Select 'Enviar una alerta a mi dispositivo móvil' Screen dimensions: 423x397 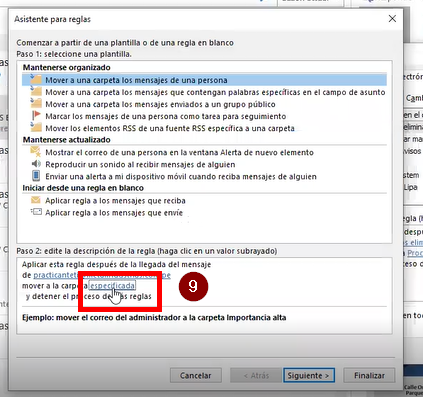pyautogui.click(x=181, y=177)
